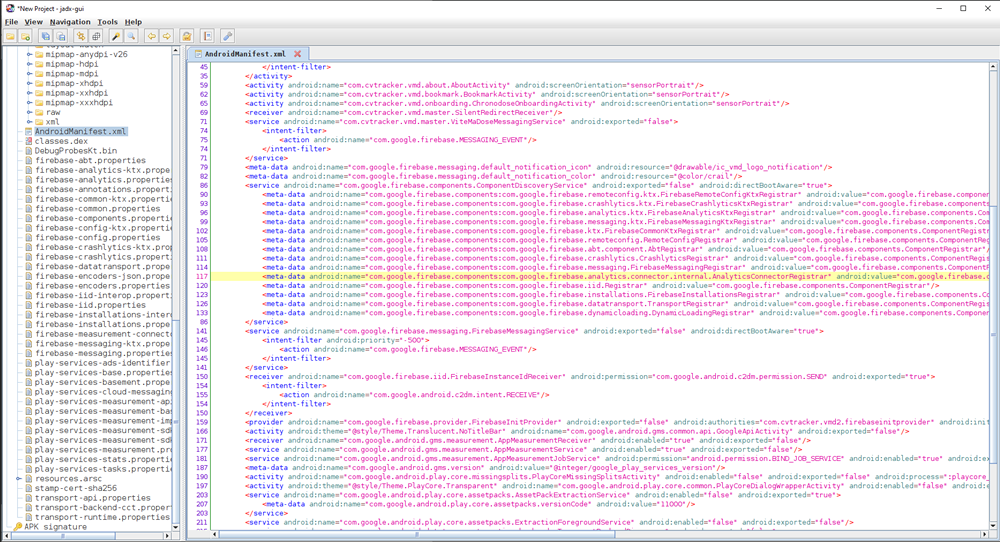This screenshot has width=1000, height=542.
Task: Click the APK signature key icon
Action: 18,527
